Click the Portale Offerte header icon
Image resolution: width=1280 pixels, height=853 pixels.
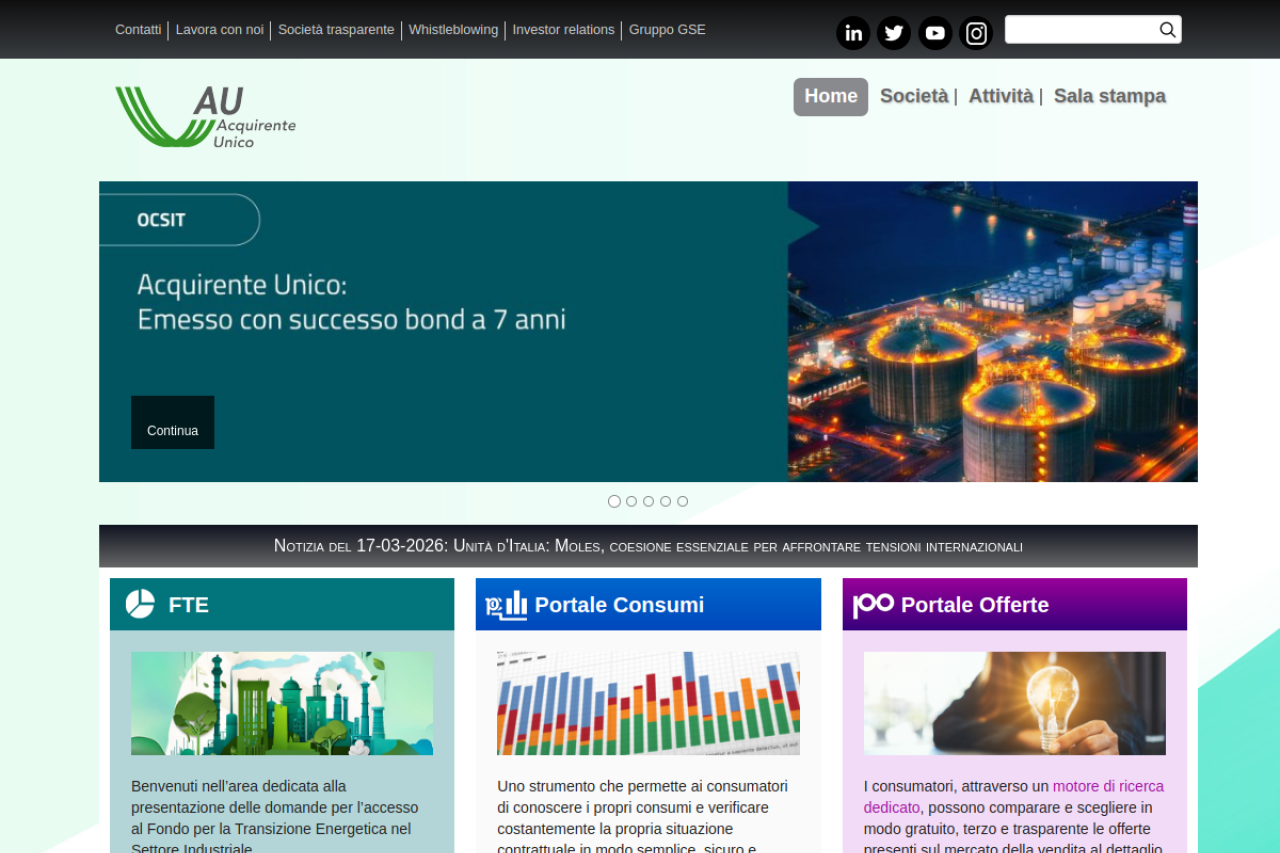(x=873, y=604)
